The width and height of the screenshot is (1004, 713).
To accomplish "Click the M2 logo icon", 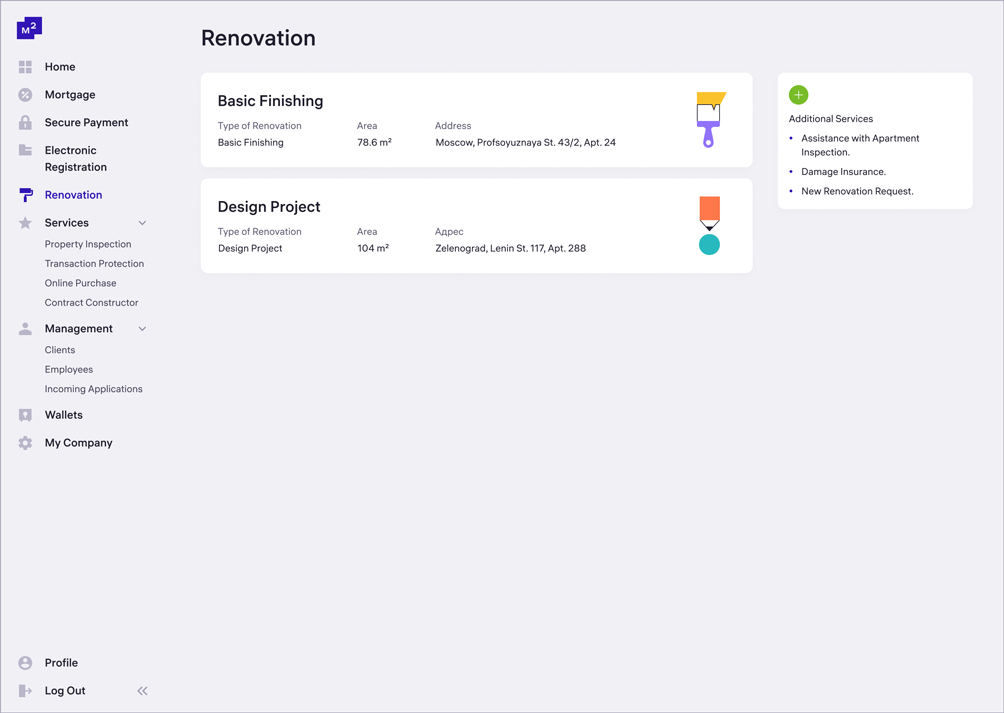I will [29, 28].
